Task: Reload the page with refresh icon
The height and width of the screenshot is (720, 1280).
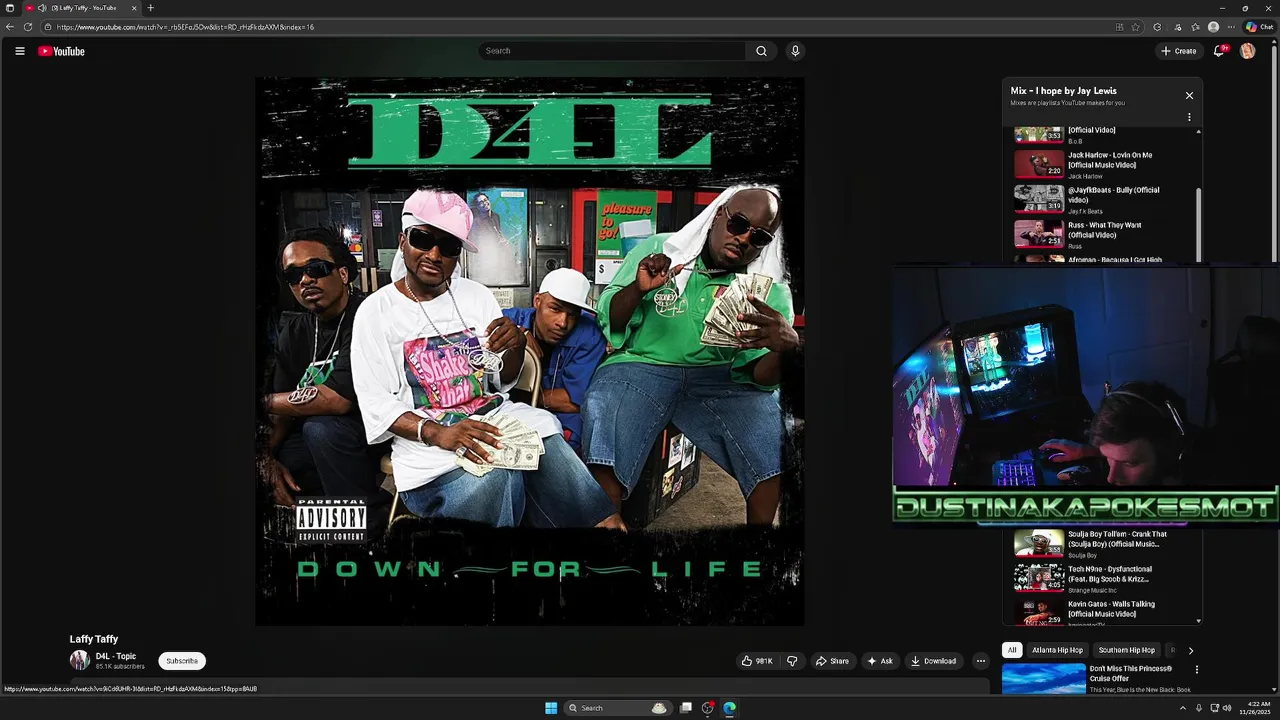Action: coord(28,27)
